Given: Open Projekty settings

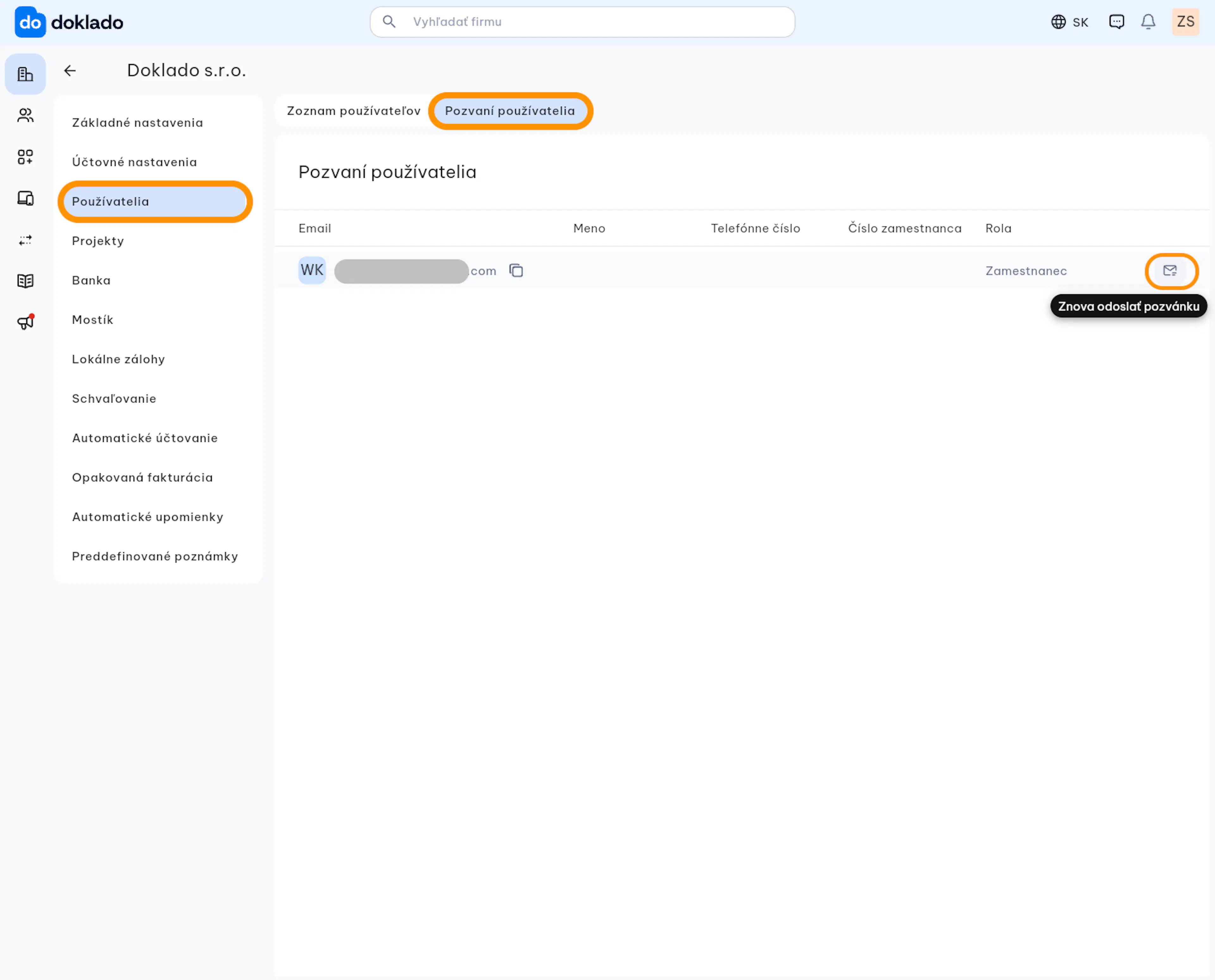Looking at the screenshot, I should point(158,241).
